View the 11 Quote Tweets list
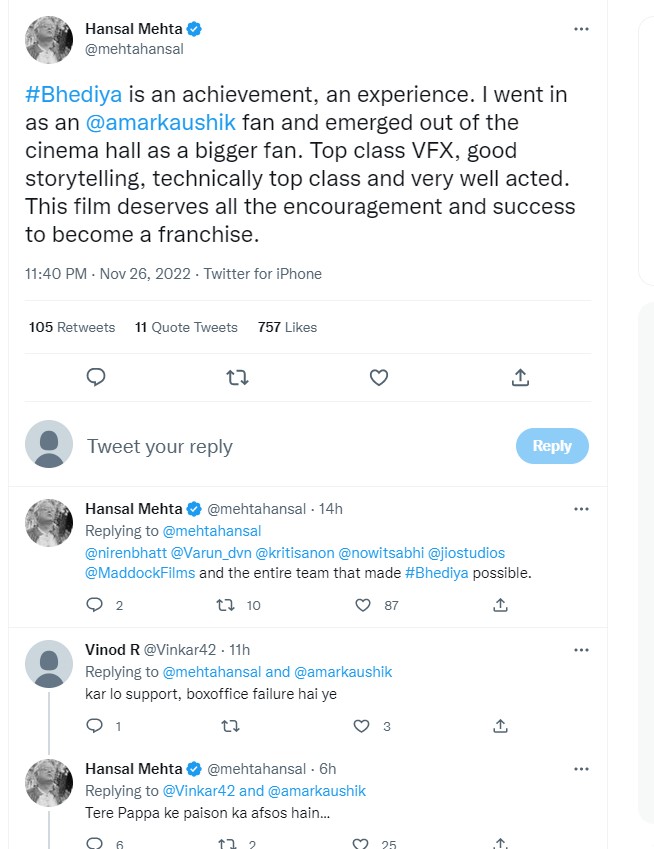Screen dimensions: 654x849 (186, 327)
